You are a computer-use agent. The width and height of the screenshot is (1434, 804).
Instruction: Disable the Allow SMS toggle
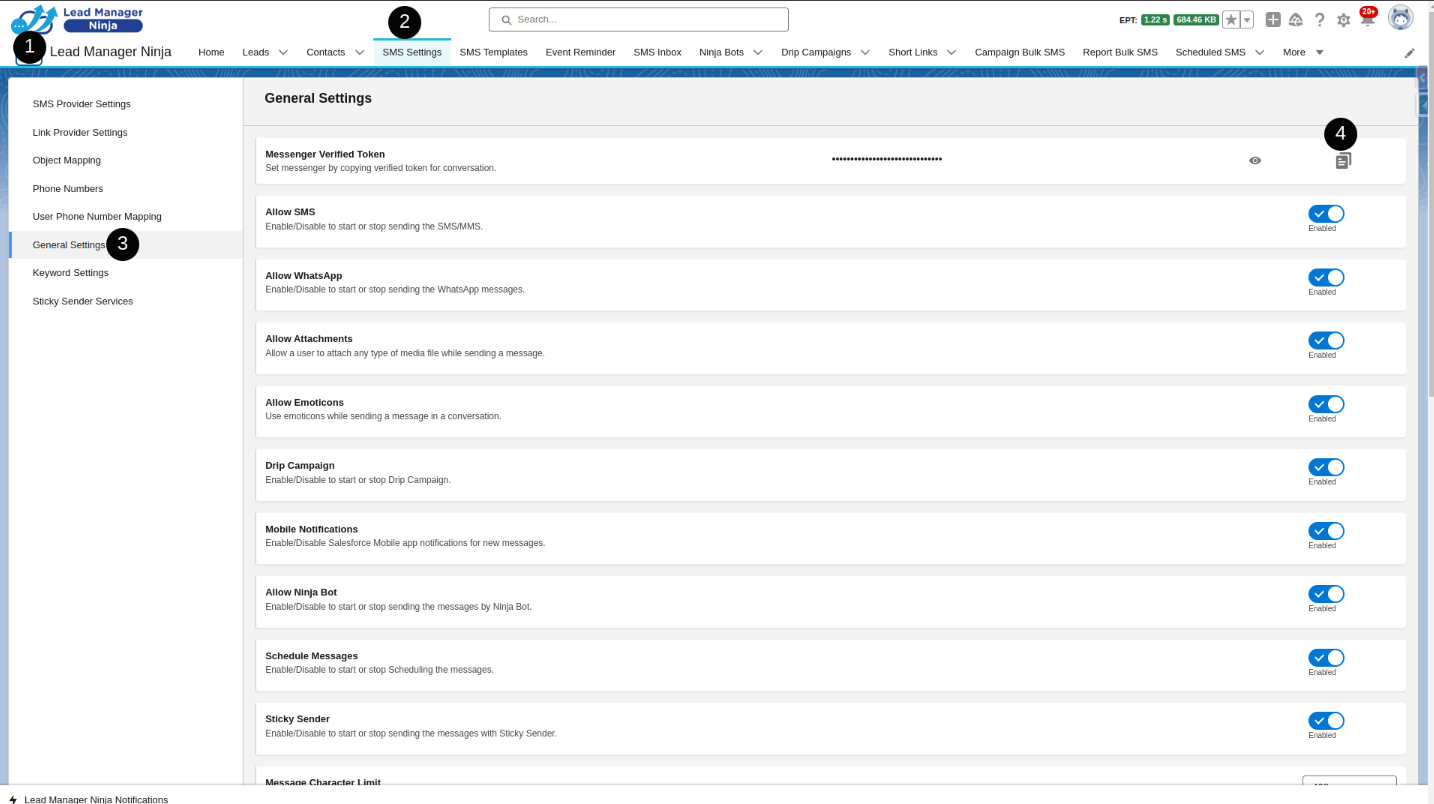(1326, 213)
